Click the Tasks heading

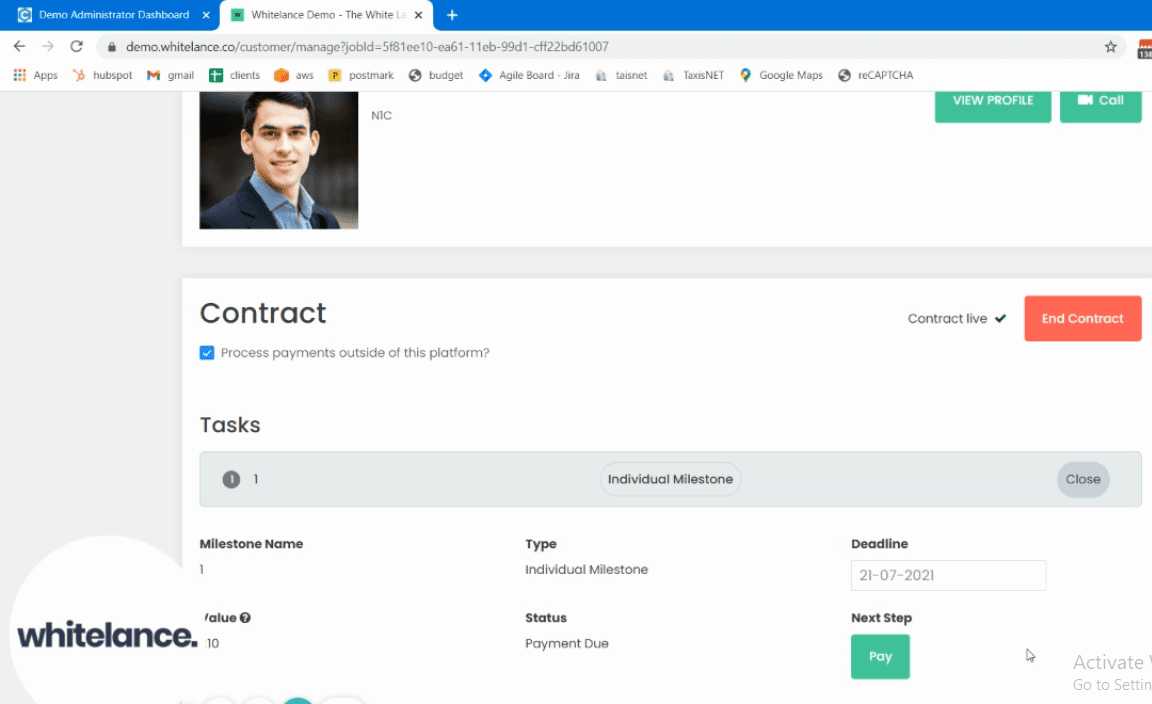230,425
